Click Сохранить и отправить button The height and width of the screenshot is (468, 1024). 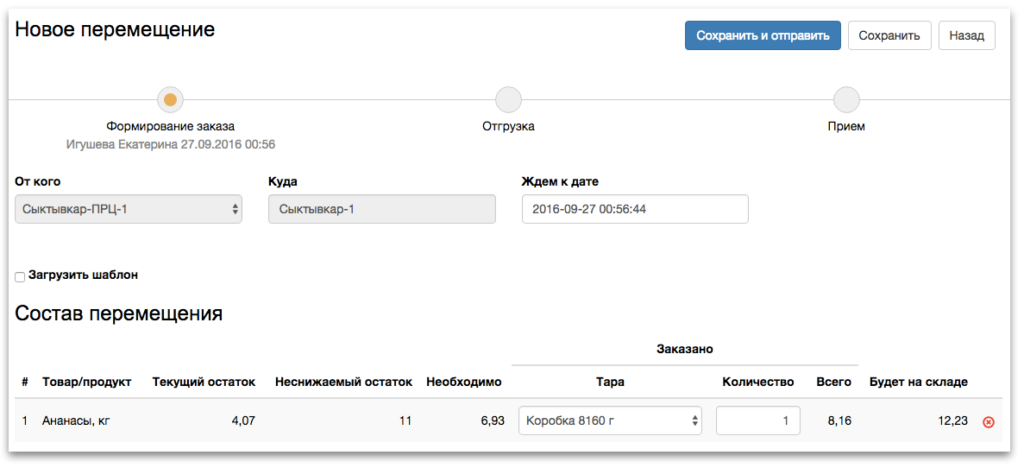pos(763,35)
